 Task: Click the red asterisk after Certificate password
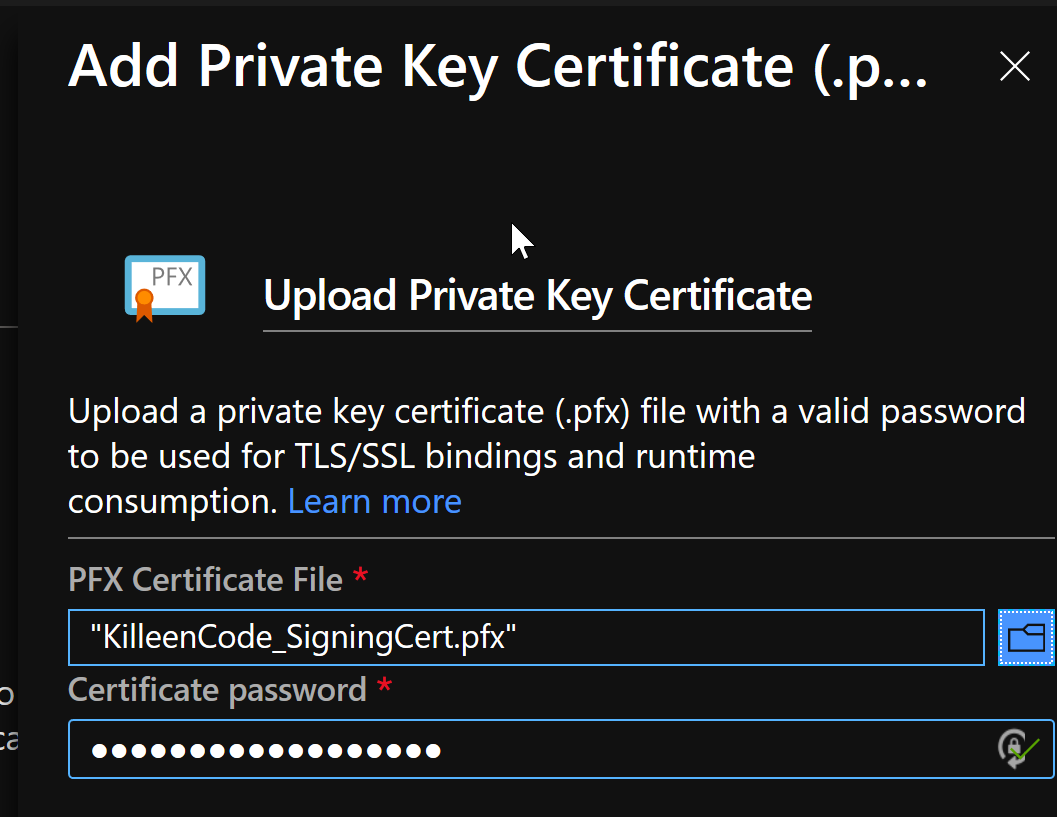pyautogui.click(x=383, y=689)
